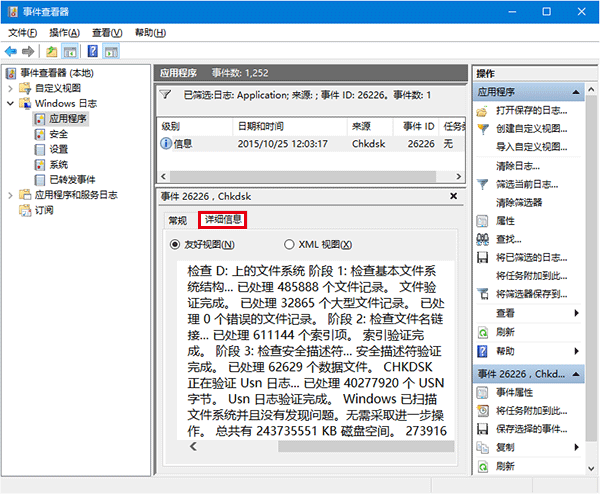
Task: Click the open saved log folder icon
Action: 484,111
